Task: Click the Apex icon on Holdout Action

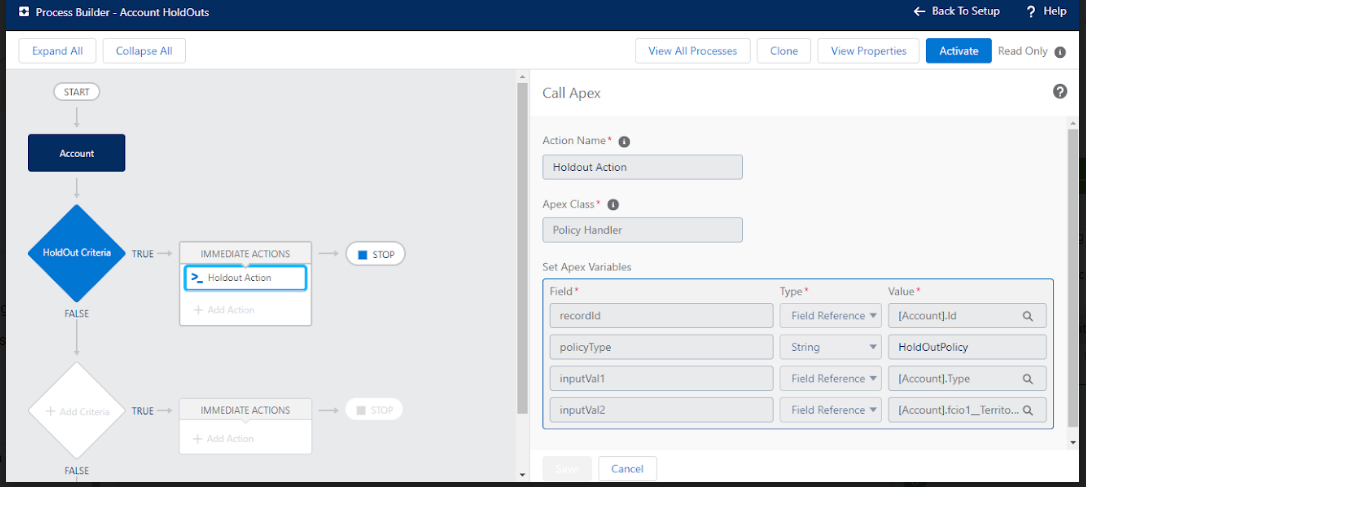Action: [x=197, y=278]
